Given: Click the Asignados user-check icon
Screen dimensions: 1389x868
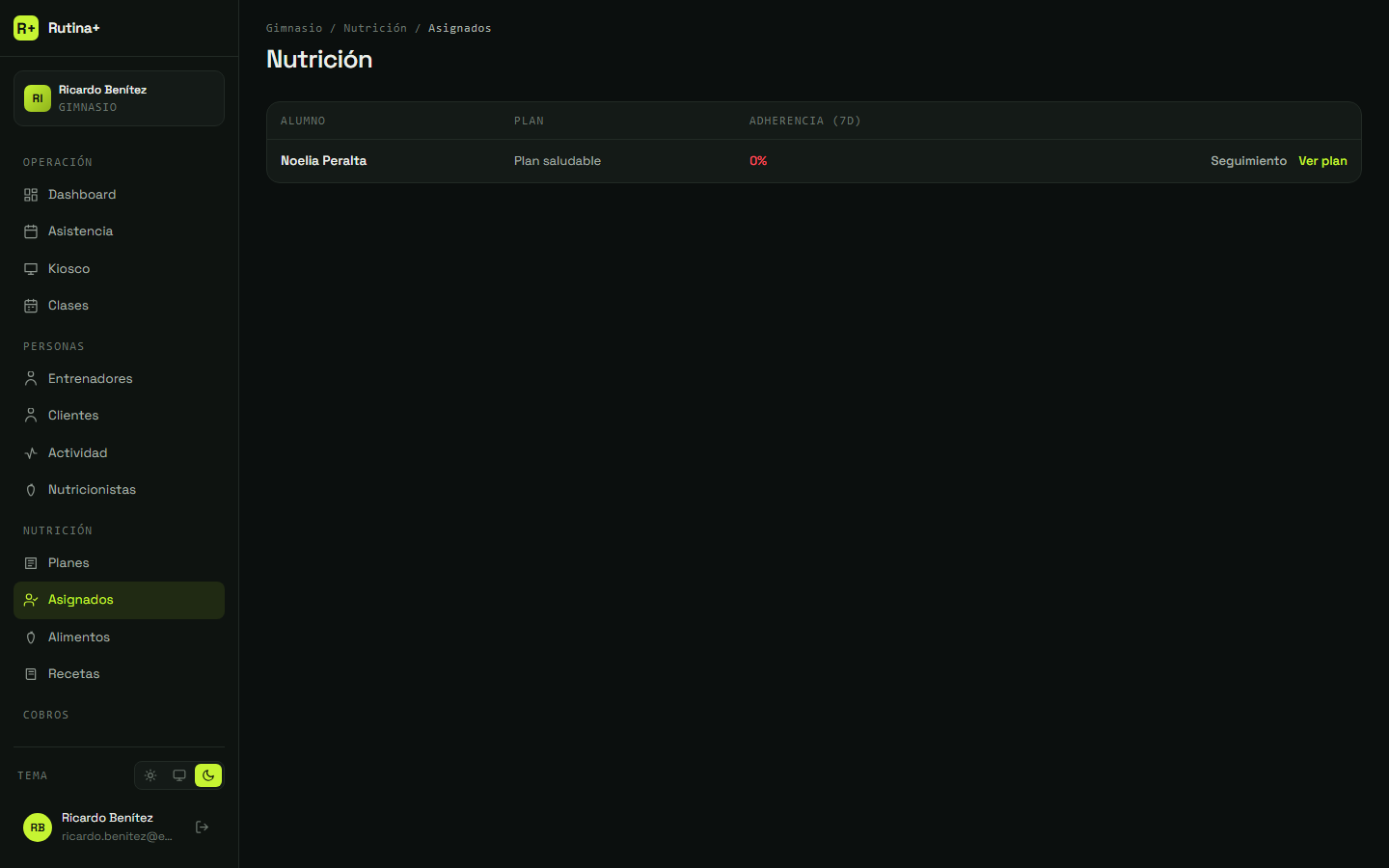Looking at the screenshot, I should coord(31,600).
